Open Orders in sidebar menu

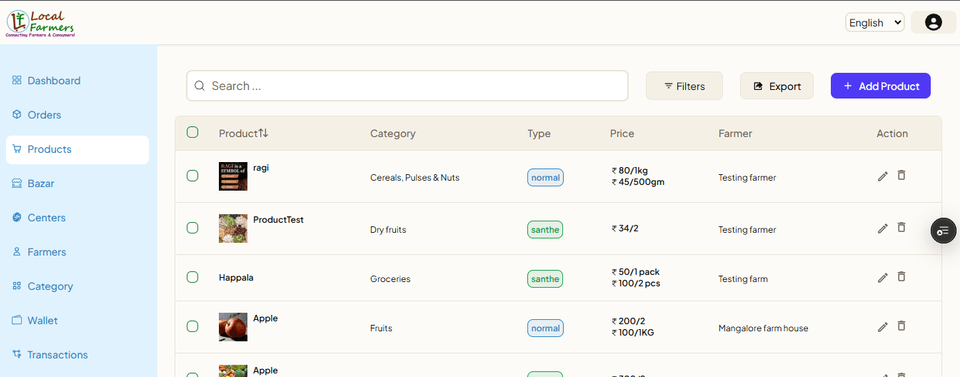[77, 115]
